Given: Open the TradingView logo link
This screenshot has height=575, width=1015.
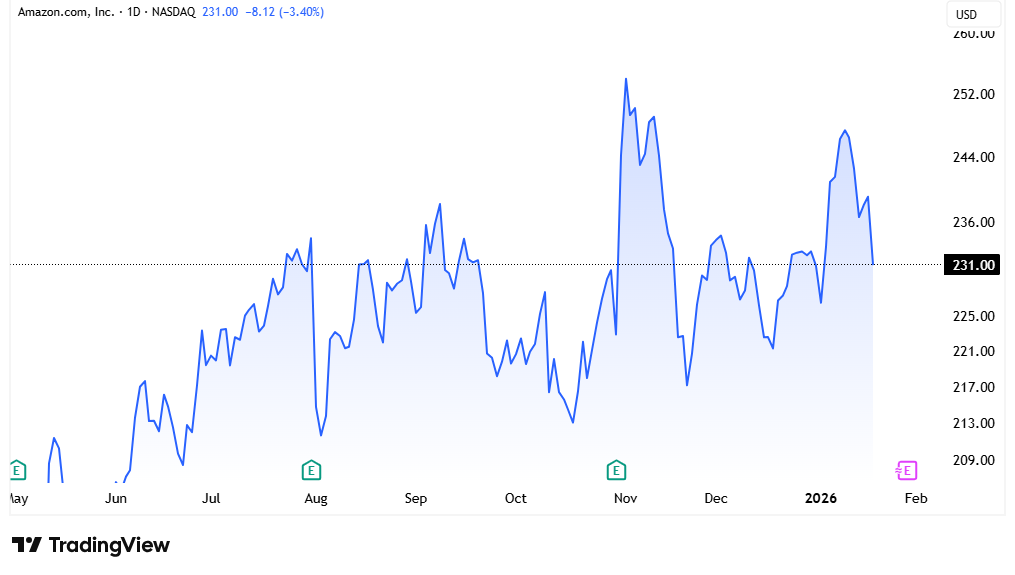Looking at the screenshot, I should 91,545.
